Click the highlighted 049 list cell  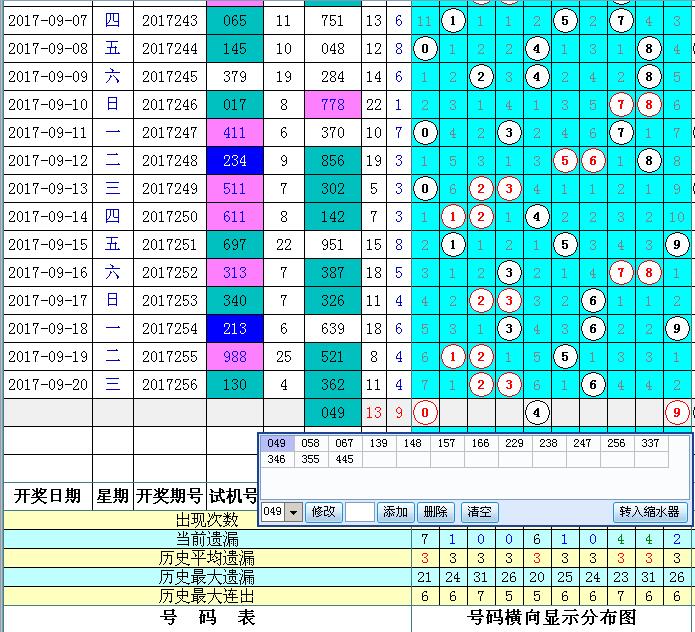(276, 443)
